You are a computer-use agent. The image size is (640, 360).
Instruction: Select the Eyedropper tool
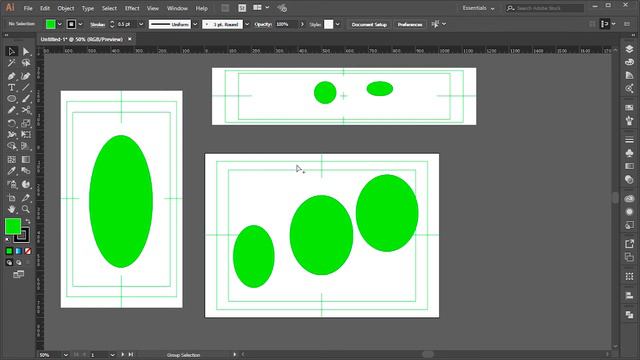point(11,171)
